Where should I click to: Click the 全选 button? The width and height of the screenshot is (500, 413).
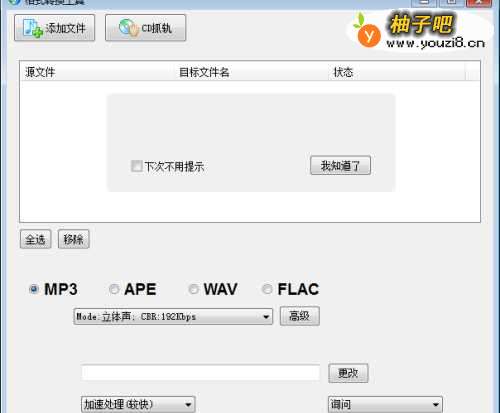click(35, 239)
